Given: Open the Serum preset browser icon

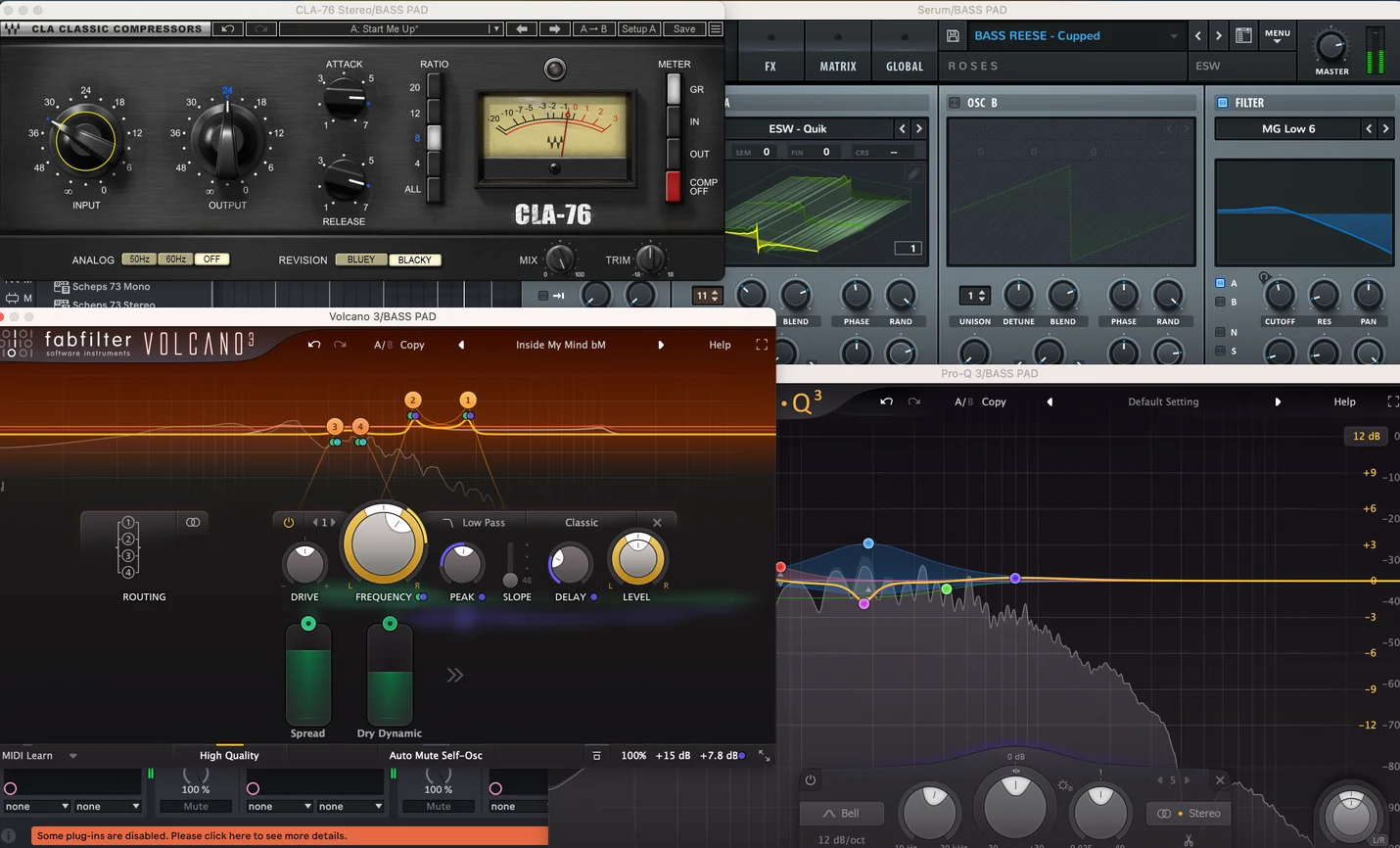Looking at the screenshot, I should [x=1243, y=36].
